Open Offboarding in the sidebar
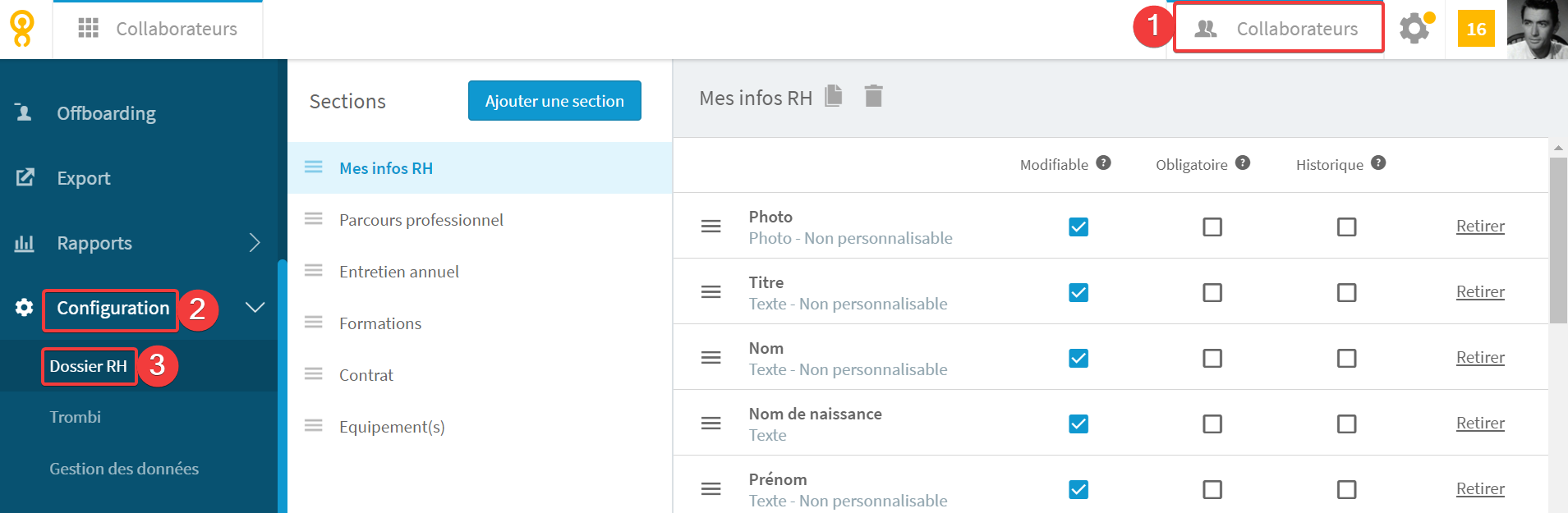This screenshot has width=1568, height=513. (x=106, y=113)
